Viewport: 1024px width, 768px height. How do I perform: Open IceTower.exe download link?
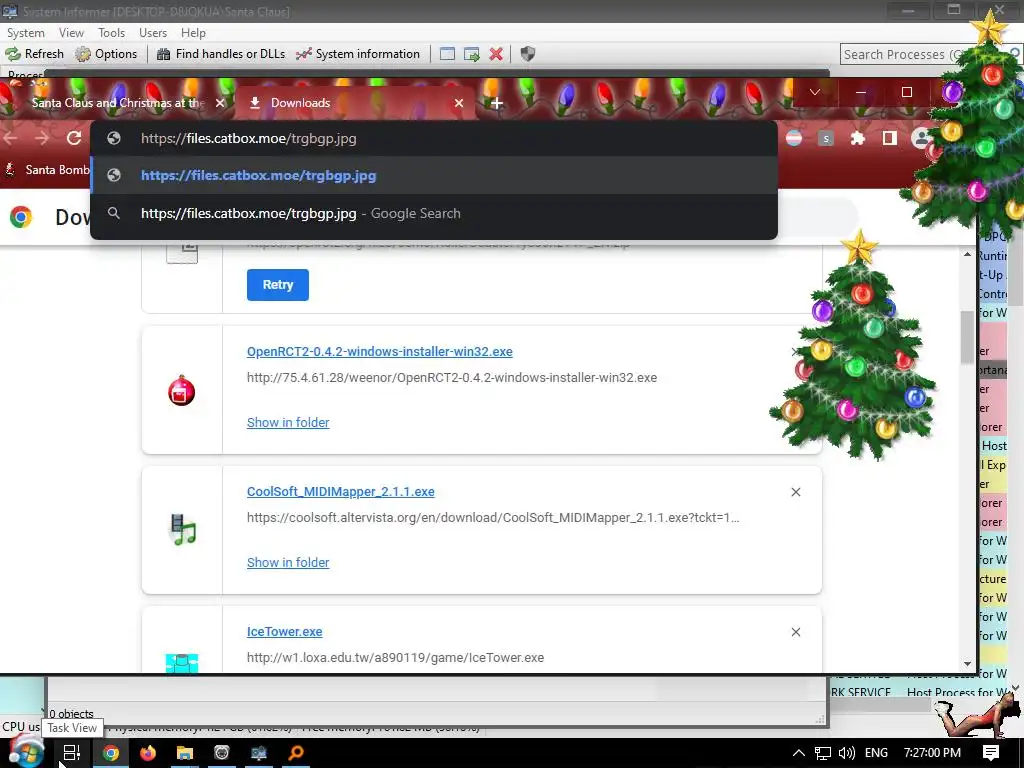(284, 632)
